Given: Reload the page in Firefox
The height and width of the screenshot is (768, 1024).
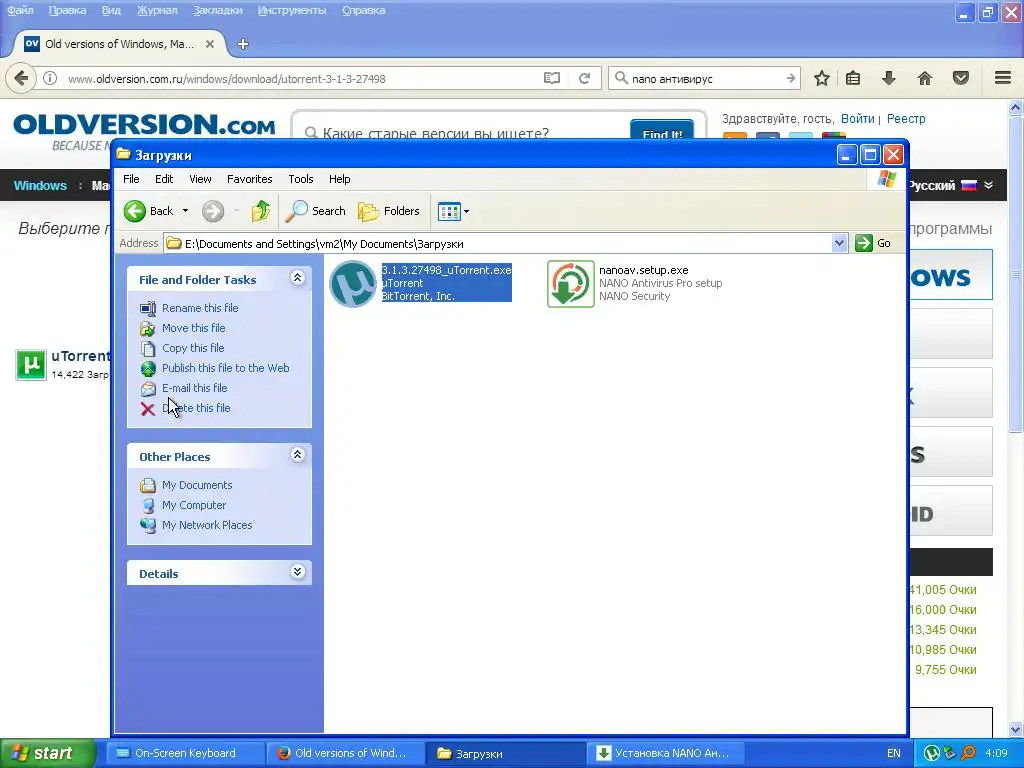Looking at the screenshot, I should click(x=584, y=78).
